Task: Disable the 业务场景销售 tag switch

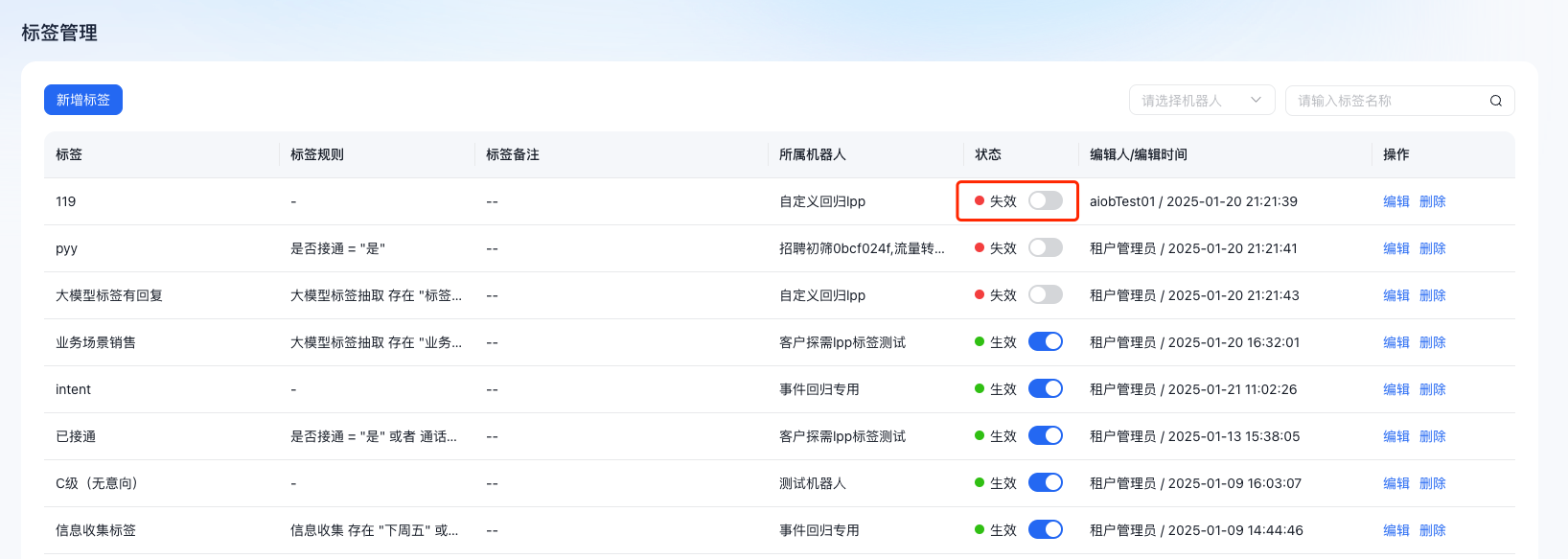Action: point(1045,342)
